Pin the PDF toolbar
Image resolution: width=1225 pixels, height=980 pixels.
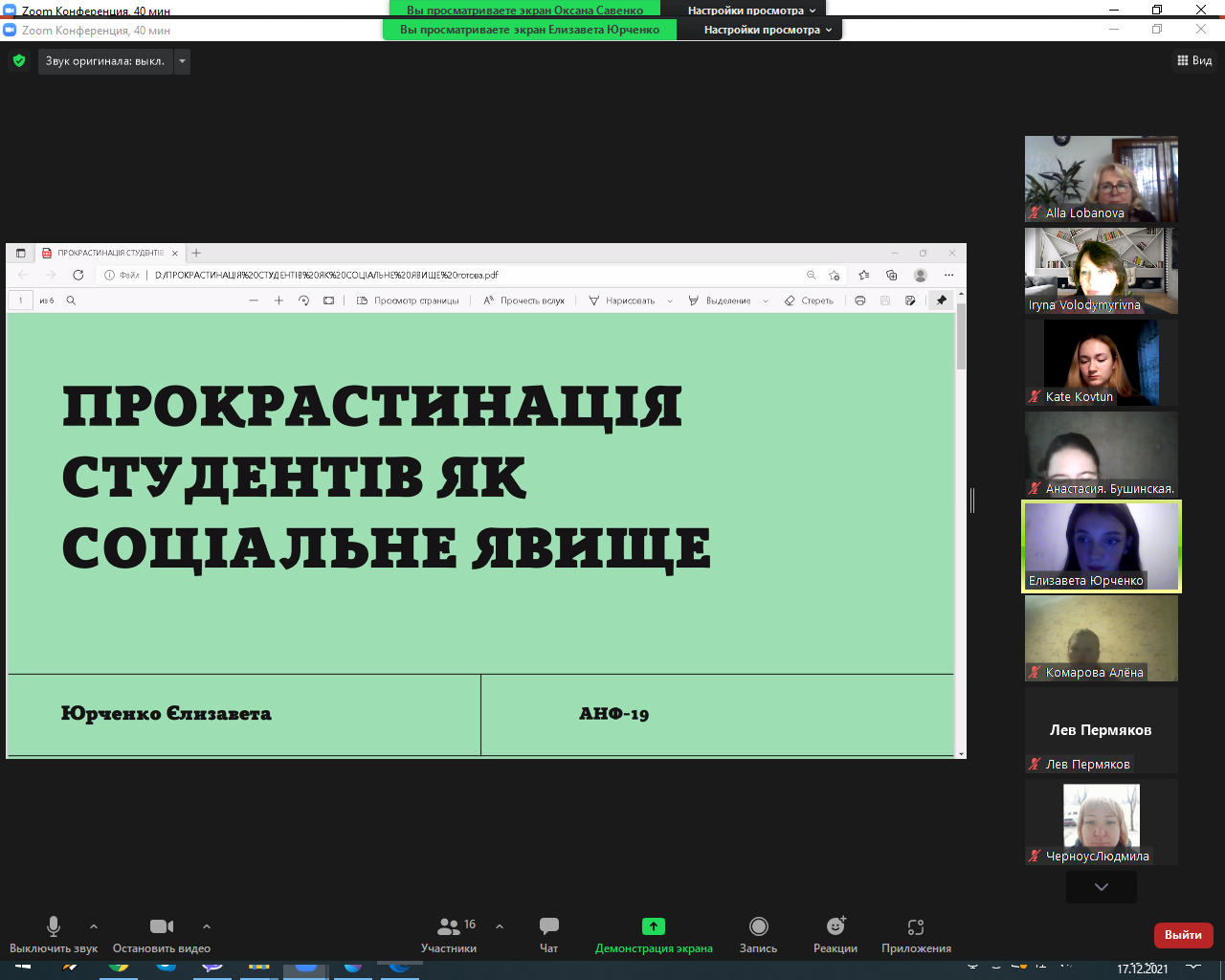click(942, 301)
